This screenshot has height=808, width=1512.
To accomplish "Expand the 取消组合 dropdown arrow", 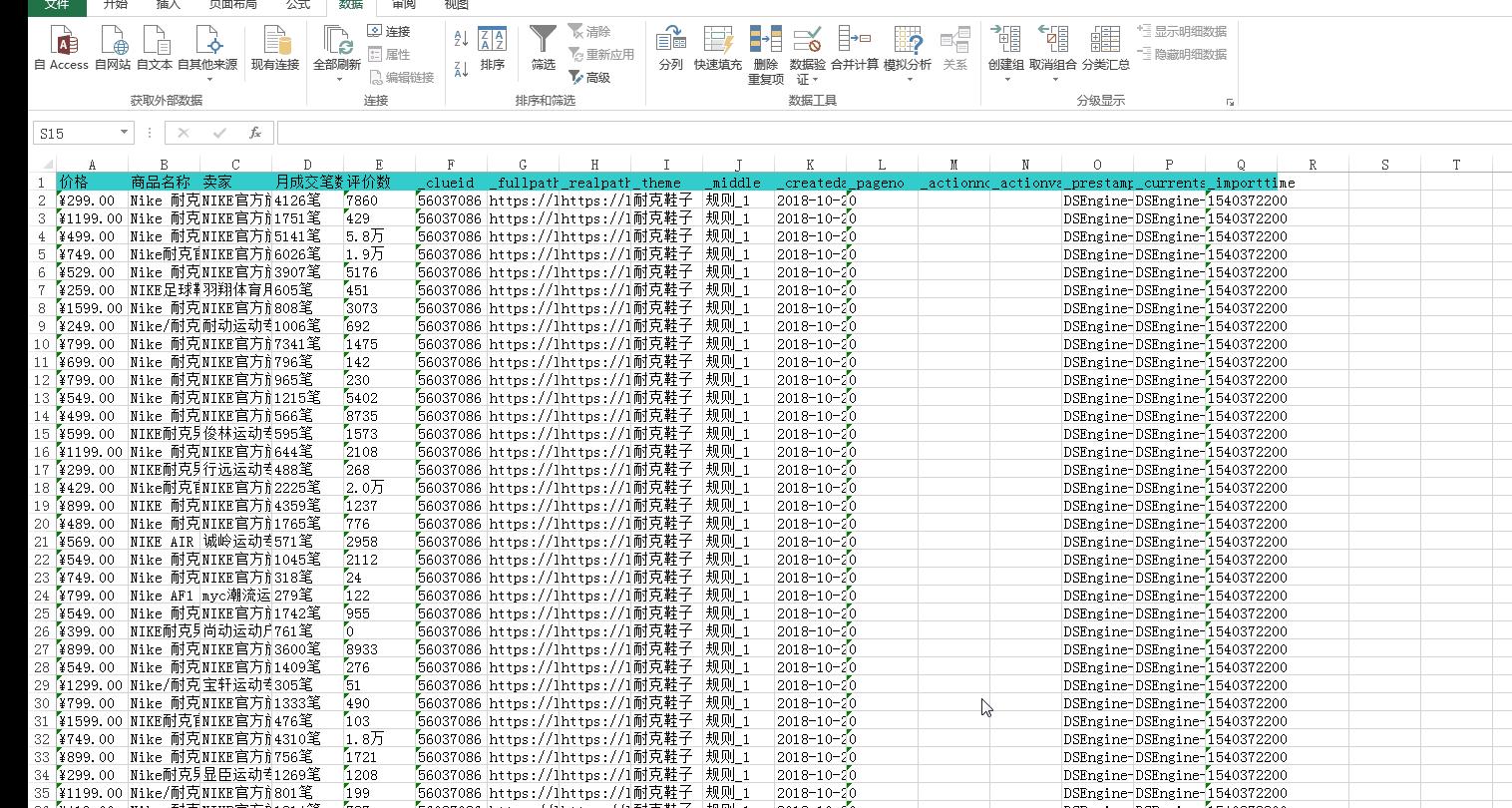I will point(1053,79).
